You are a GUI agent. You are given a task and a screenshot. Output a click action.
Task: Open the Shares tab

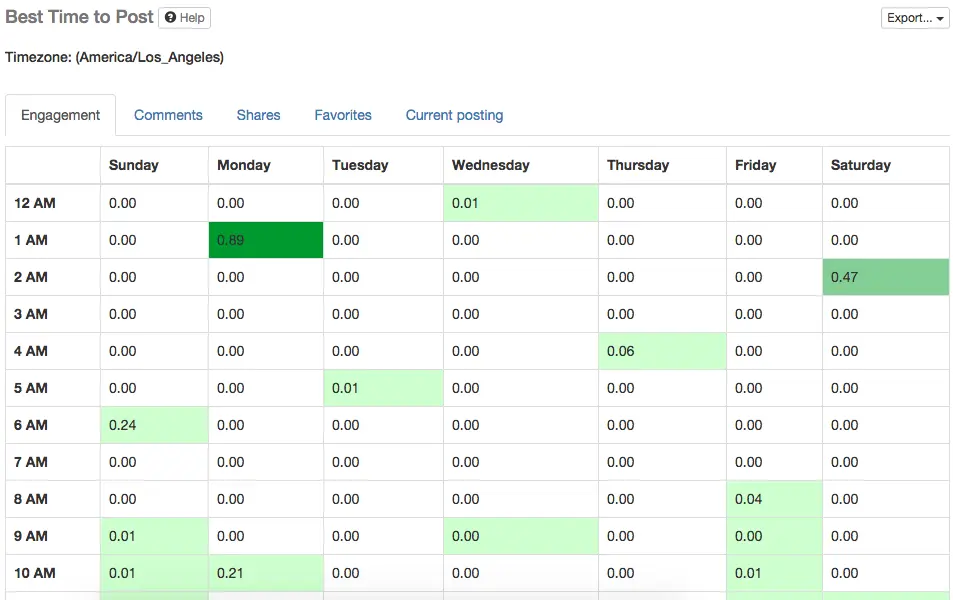[258, 115]
